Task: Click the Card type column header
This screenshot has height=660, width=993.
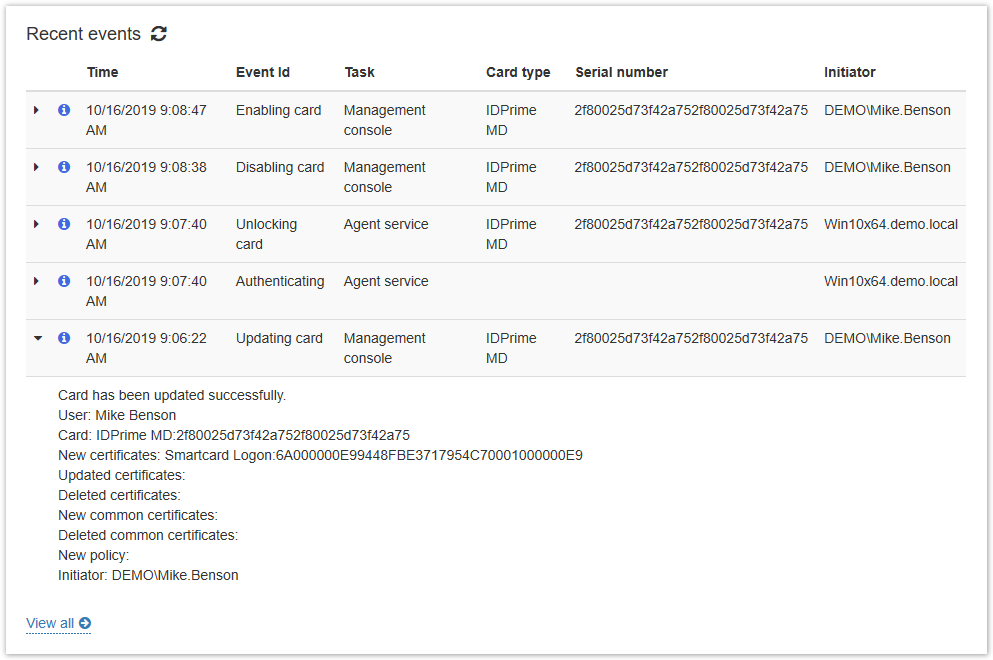Action: [x=518, y=72]
